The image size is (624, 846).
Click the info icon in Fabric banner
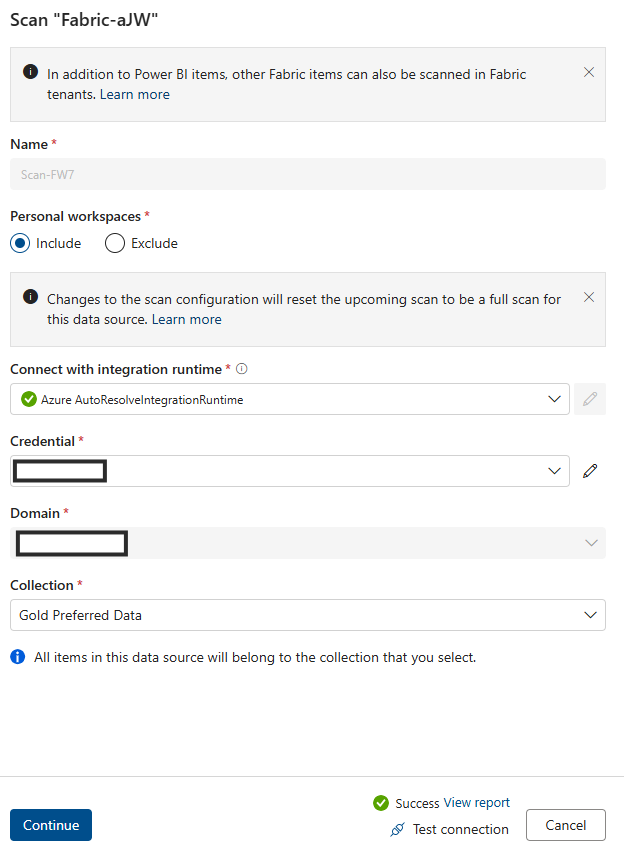[x=30, y=73]
